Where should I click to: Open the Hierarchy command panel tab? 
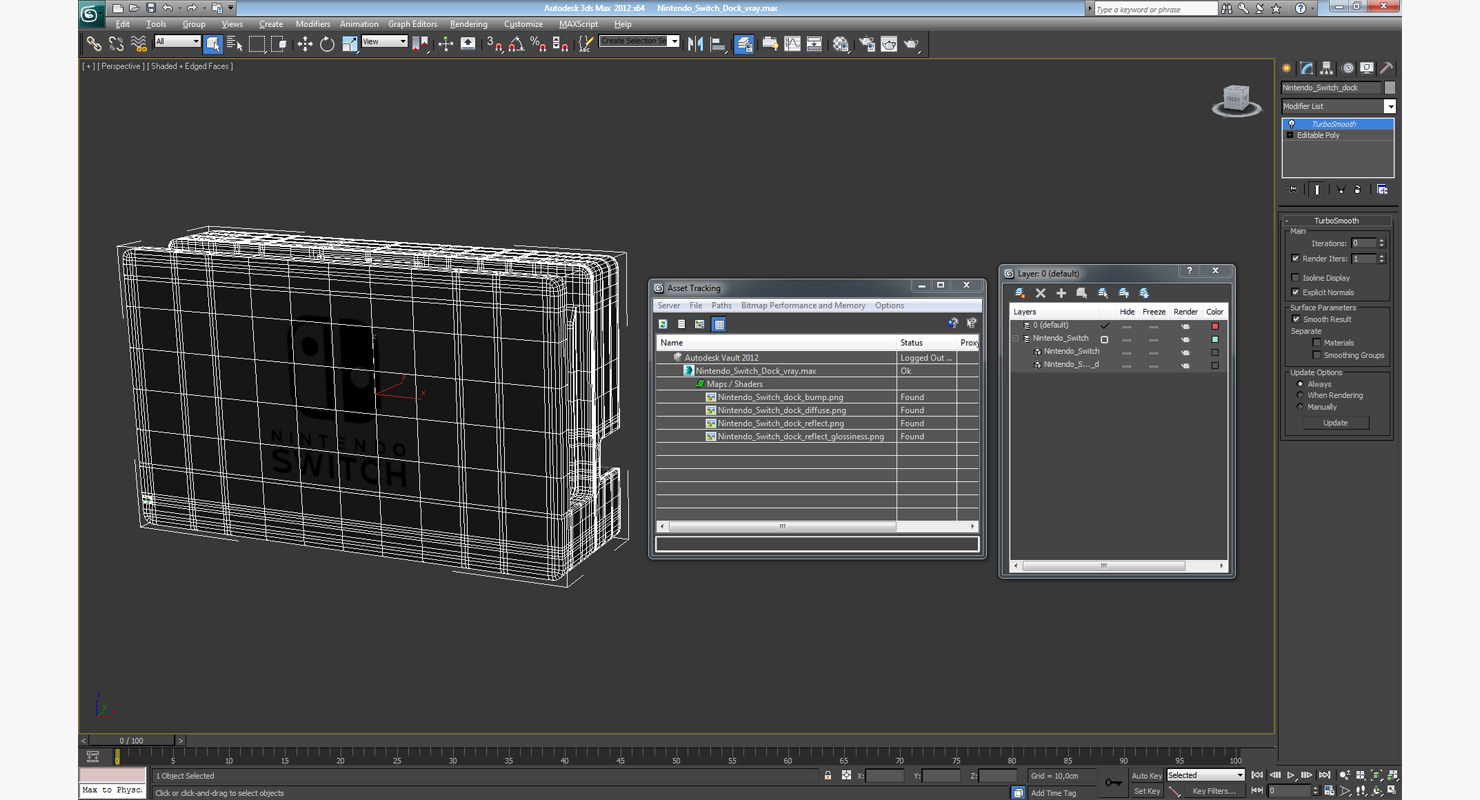coord(1327,68)
